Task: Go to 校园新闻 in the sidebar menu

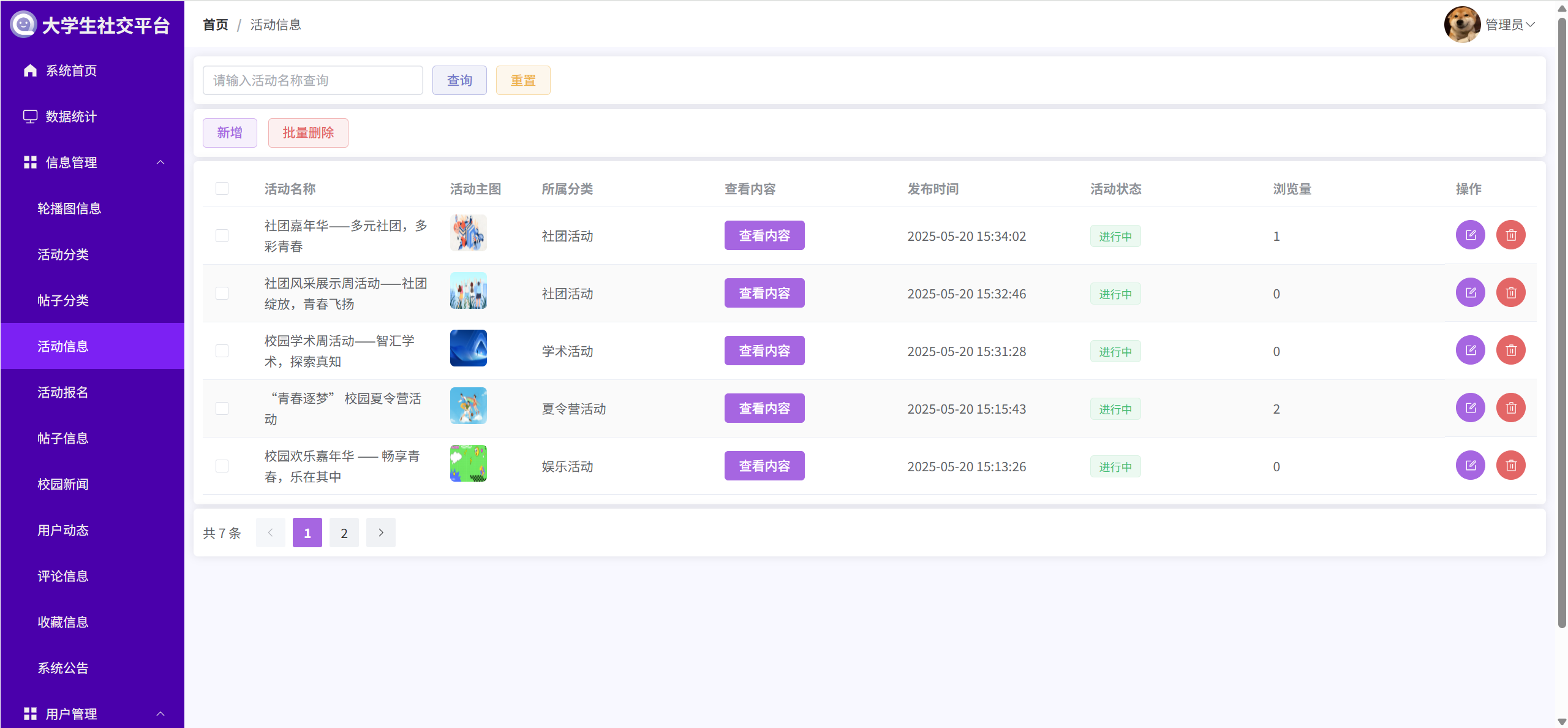Action: (x=63, y=484)
